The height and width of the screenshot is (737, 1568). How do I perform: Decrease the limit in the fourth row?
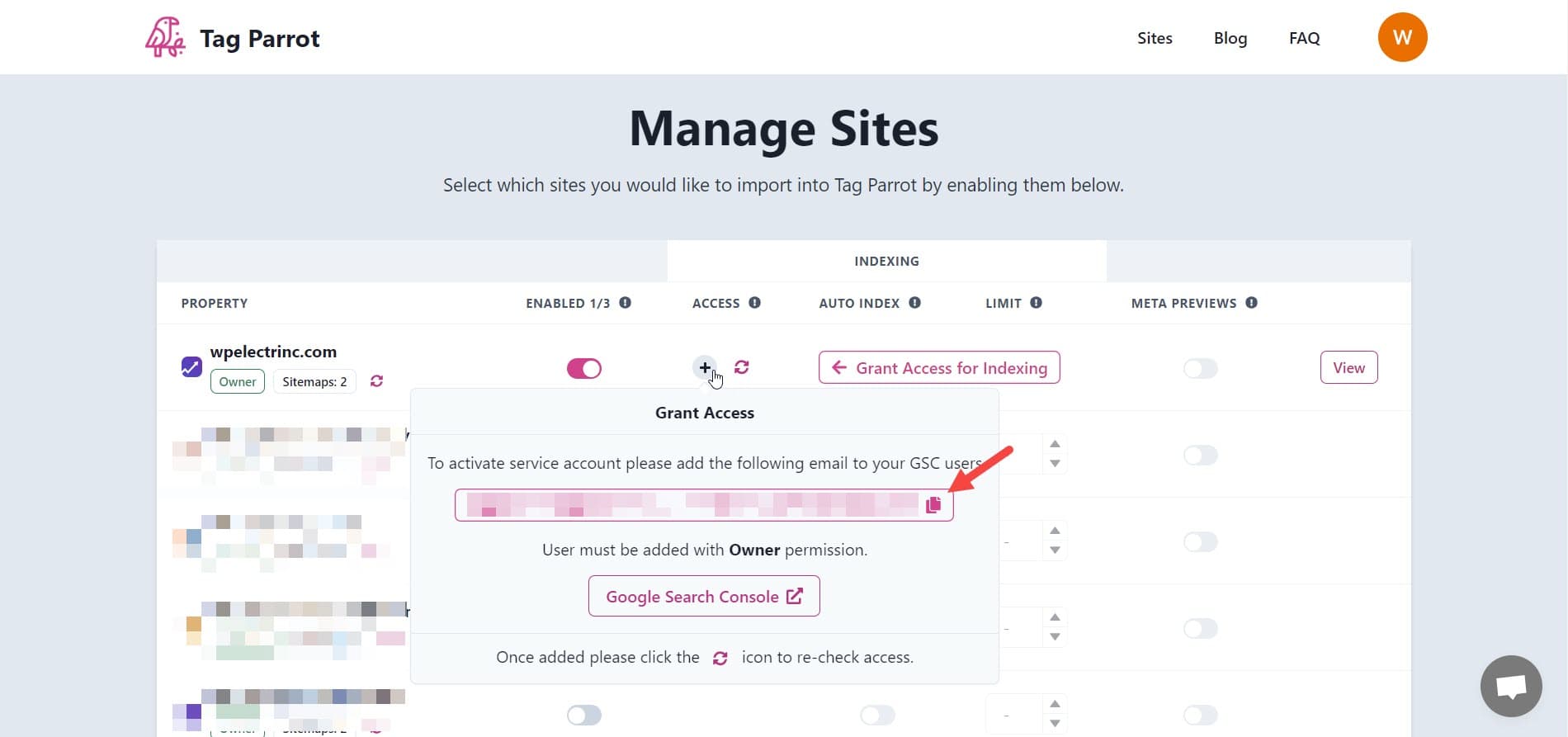tap(1055, 637)
